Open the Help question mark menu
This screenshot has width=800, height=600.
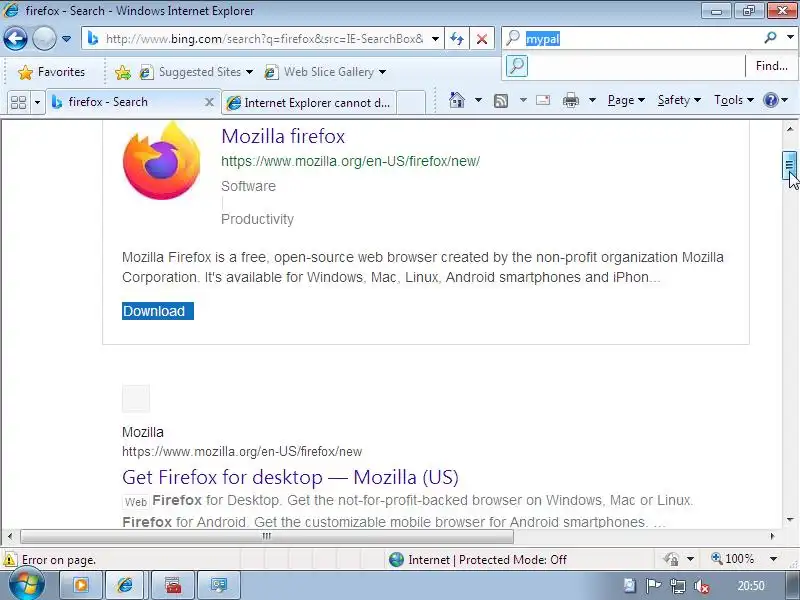[776, 101]
